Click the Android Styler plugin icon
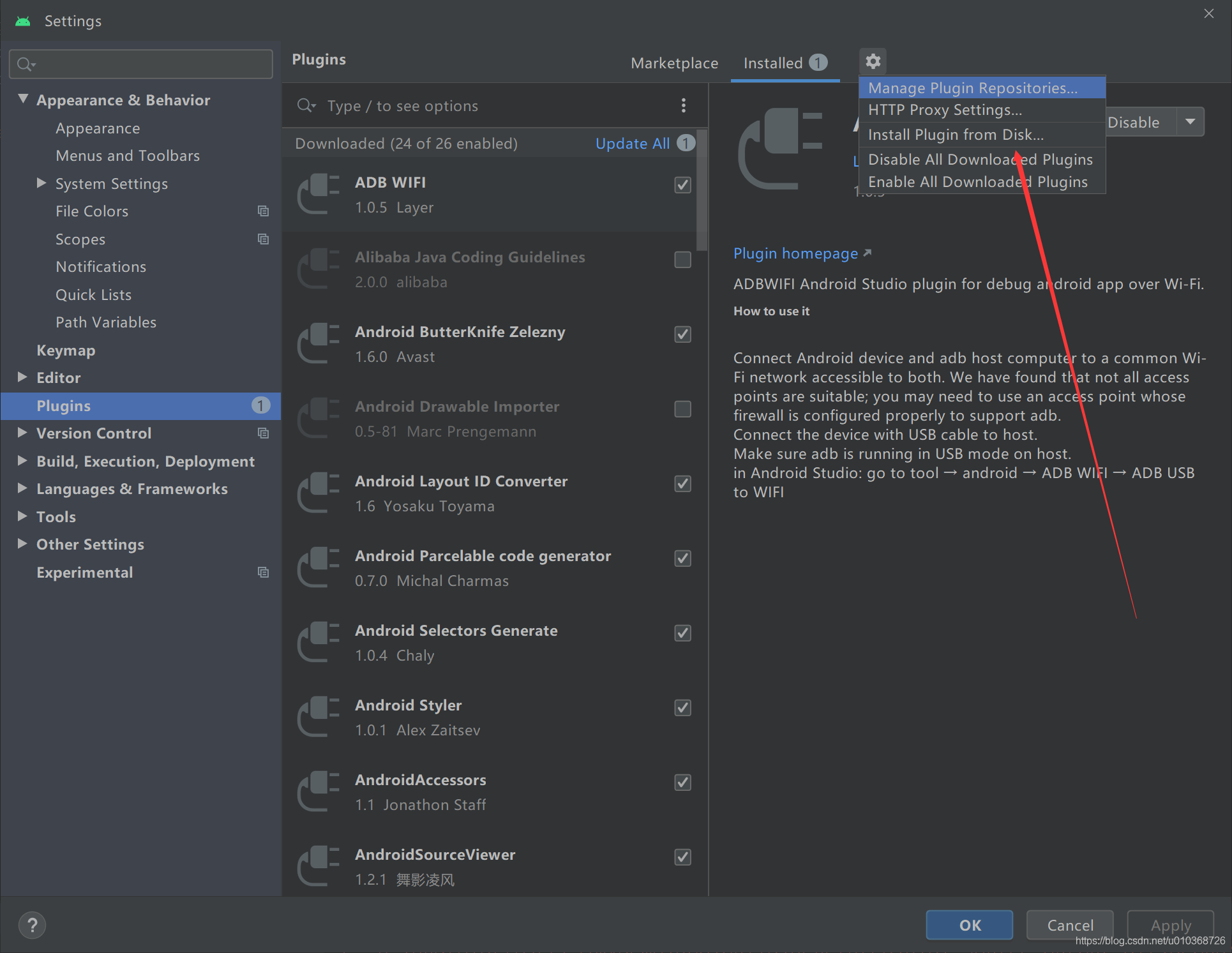1232x953 pixels. coord(318,717)
